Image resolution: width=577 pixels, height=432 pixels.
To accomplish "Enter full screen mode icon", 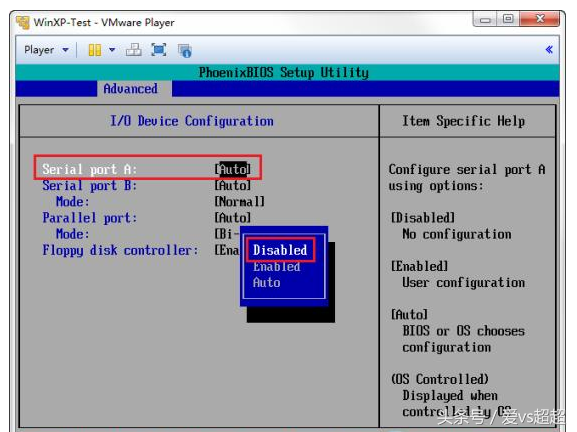I will [x=159, y=50].
